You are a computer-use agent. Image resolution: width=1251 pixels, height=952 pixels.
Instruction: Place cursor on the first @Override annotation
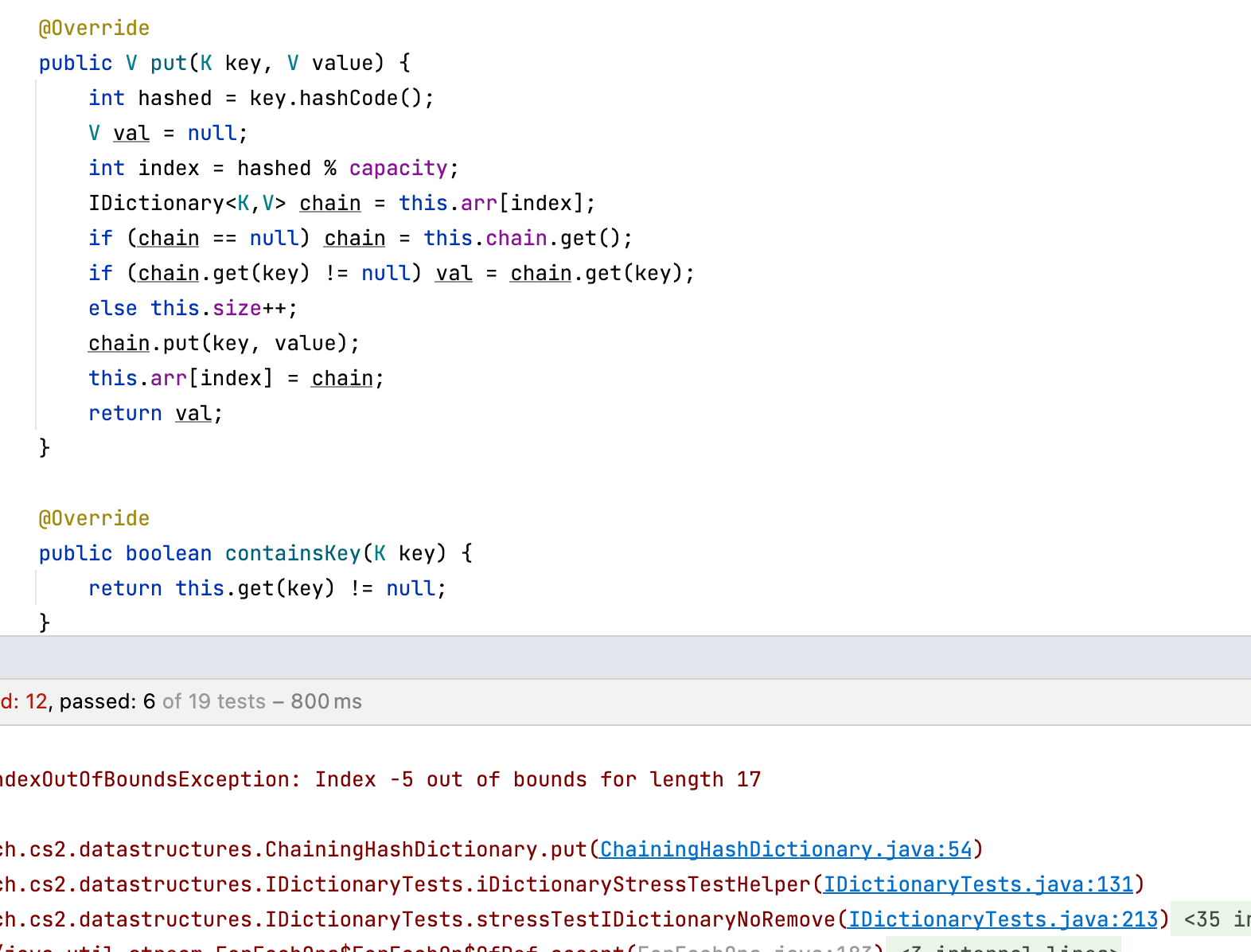point(94,28)
